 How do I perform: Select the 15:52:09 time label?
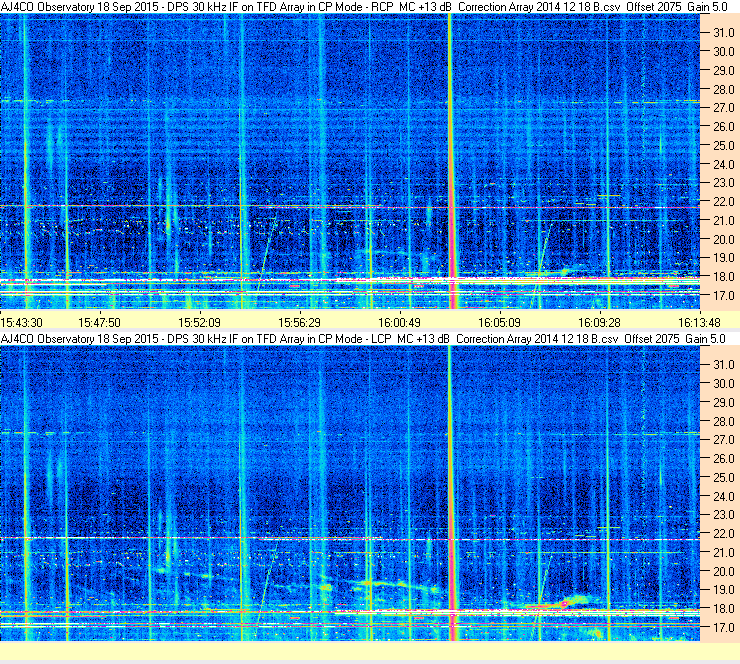[x=199, y=323]
